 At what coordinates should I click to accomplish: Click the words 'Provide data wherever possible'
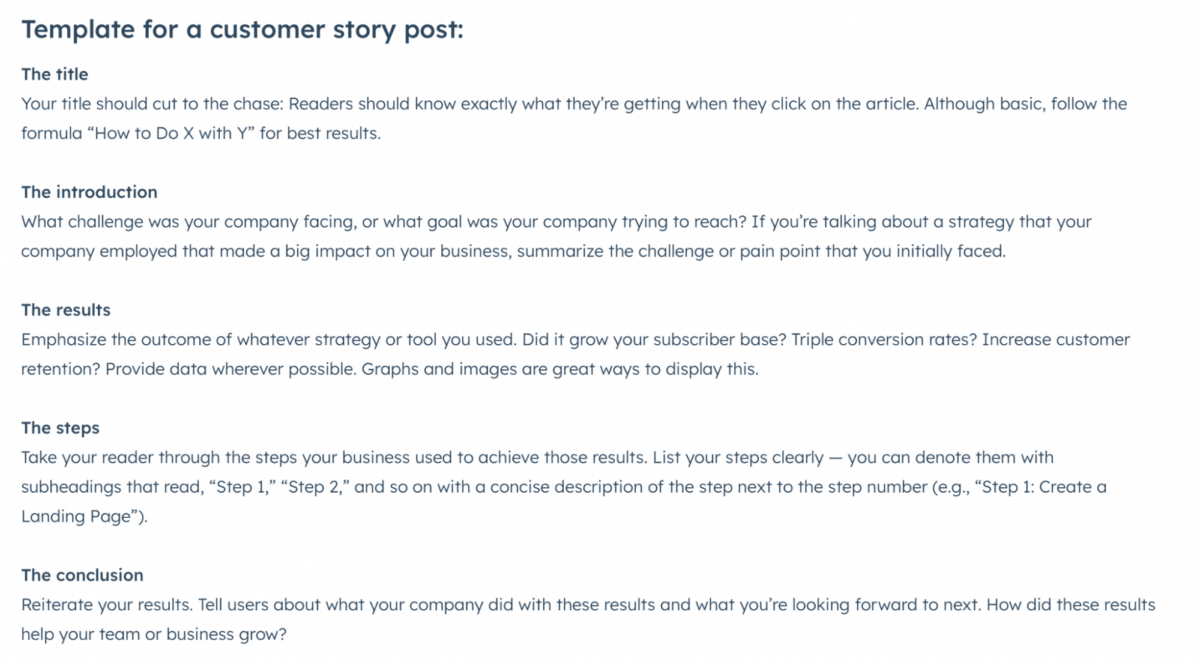(x=231, y=369)
